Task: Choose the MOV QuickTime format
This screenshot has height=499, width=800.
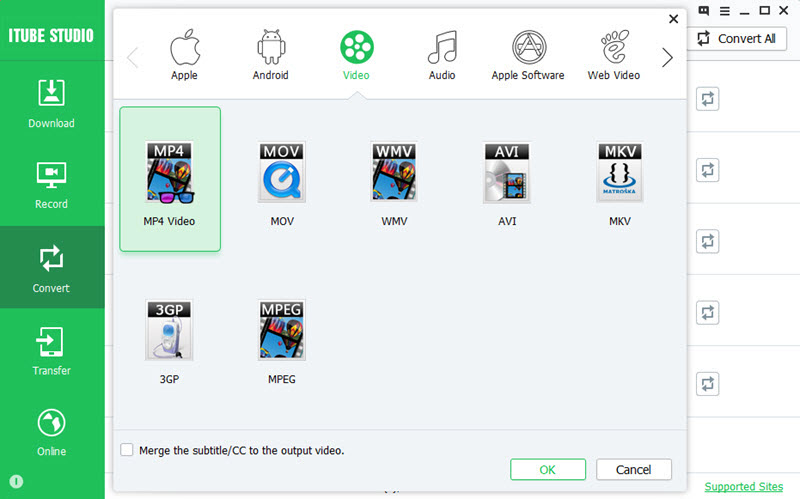Action: 282,184
